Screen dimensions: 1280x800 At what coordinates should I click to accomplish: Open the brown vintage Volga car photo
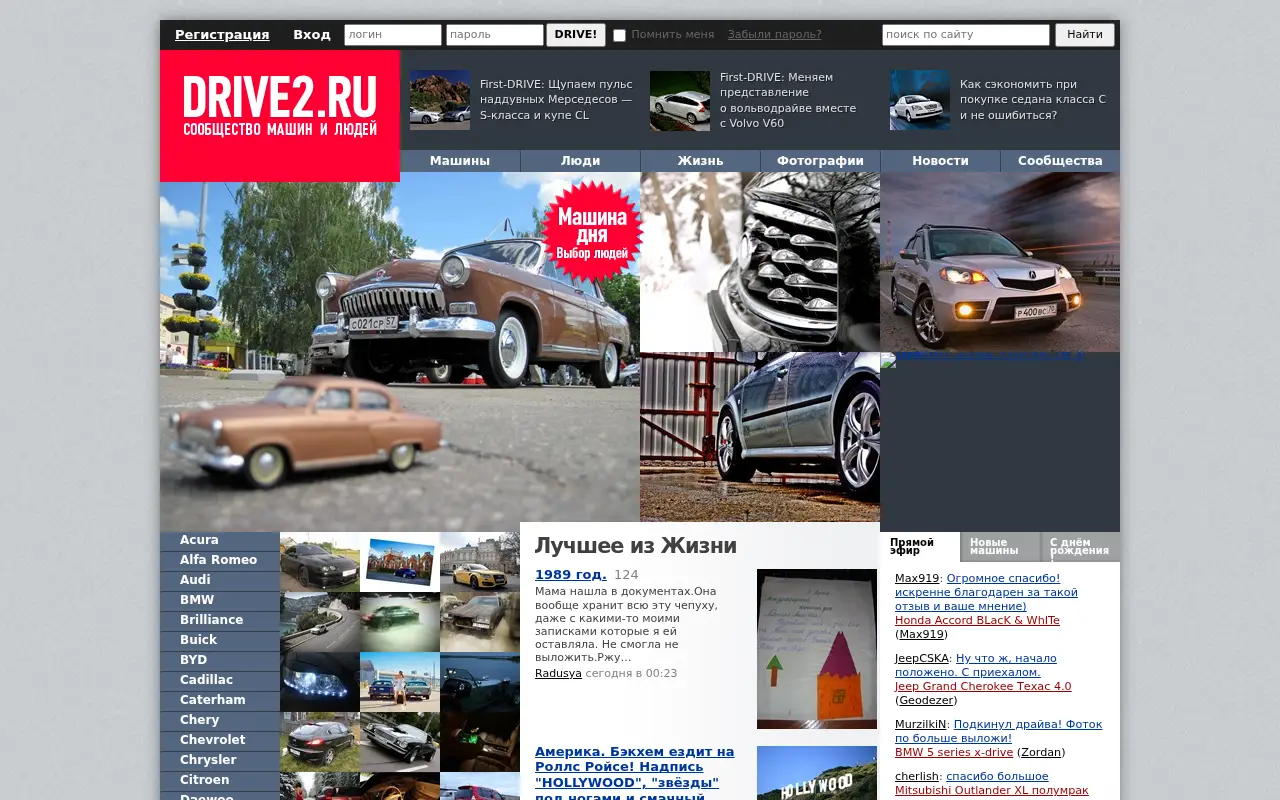tap(400, 352)
